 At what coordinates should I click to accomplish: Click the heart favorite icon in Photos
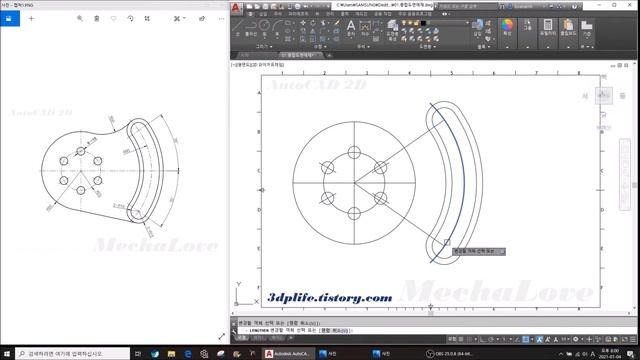113,18
